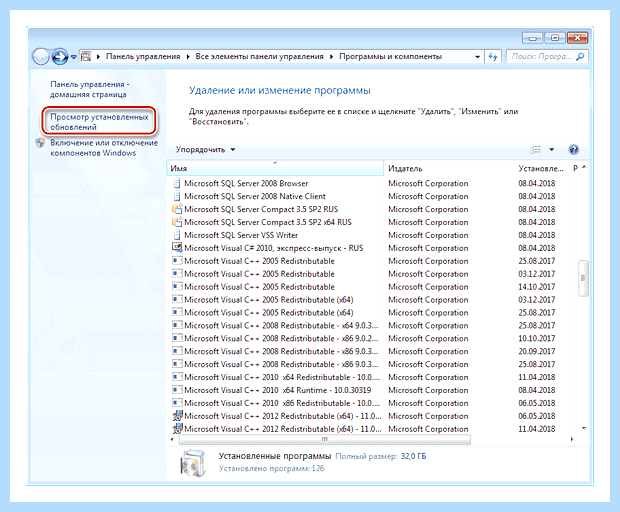Viewport: 620px width, 512px height.
Task: Click horizontal scroll left arrow
Action: coord(172,440)
